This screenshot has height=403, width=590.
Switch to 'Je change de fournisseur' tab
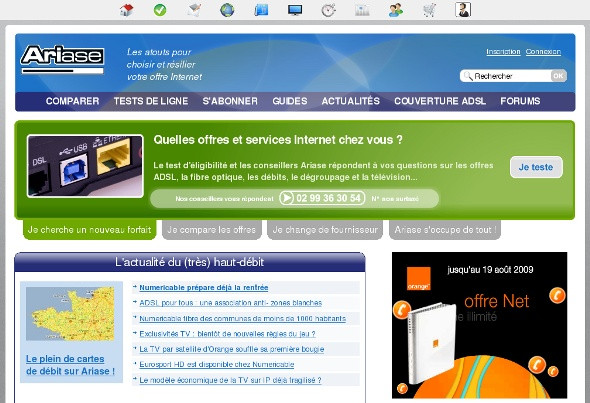tap(325, 230)
